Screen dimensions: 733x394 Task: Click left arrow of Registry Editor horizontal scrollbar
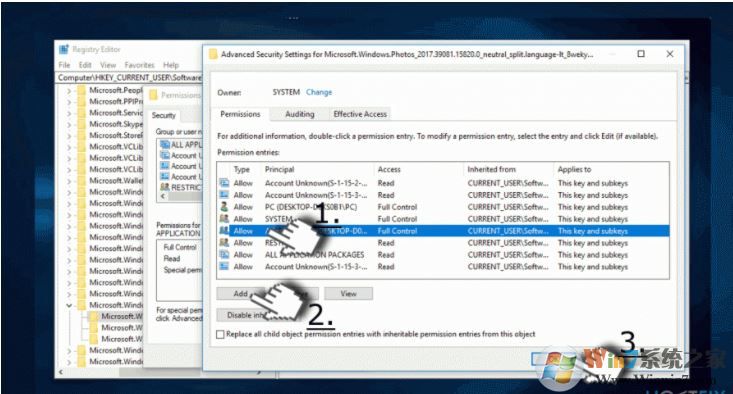click(61, 373)
